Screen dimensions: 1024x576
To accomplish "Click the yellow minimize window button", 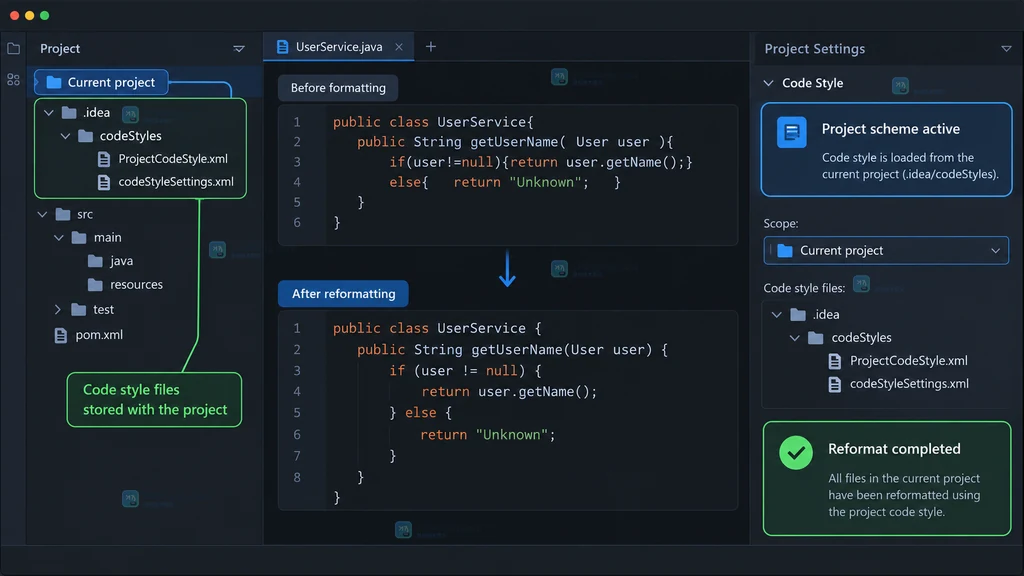I will click(29, 15).
